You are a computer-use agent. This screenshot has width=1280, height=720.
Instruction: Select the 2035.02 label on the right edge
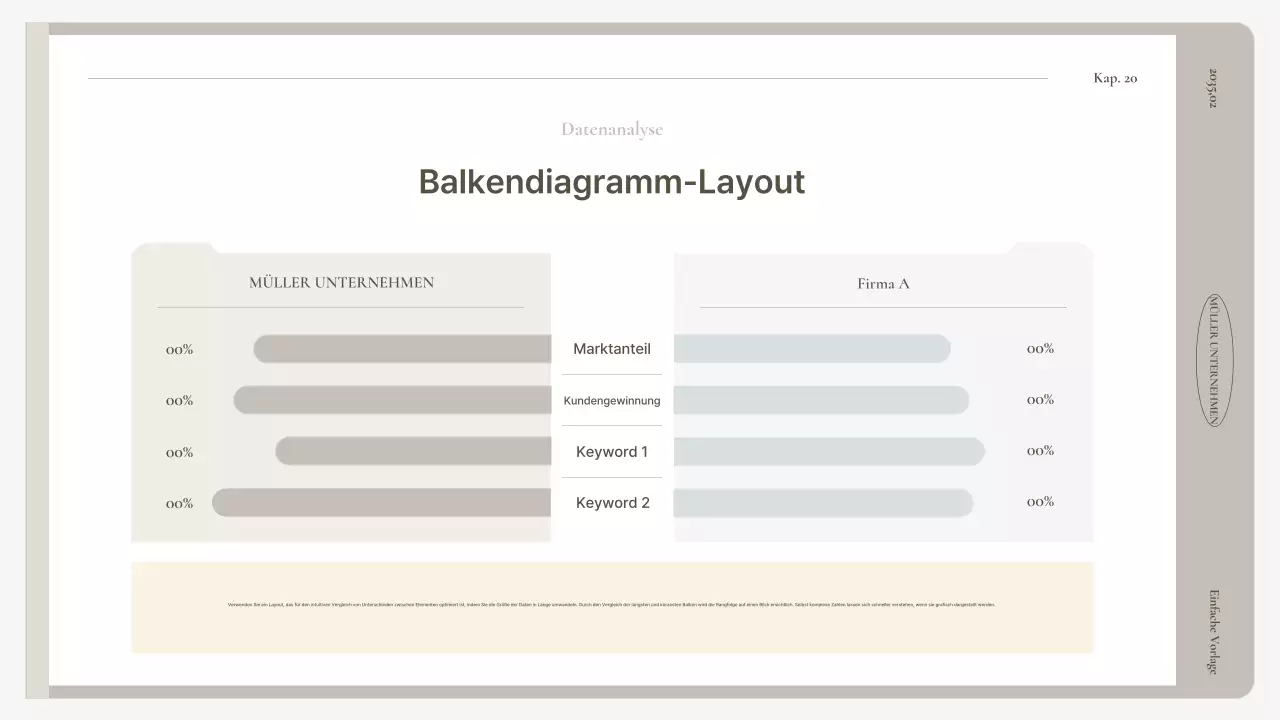(1209, 88)
